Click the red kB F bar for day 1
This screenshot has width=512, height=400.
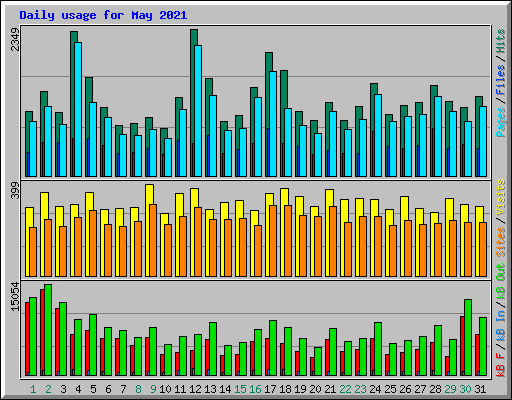pyautogui.click(x=27, y=339)
